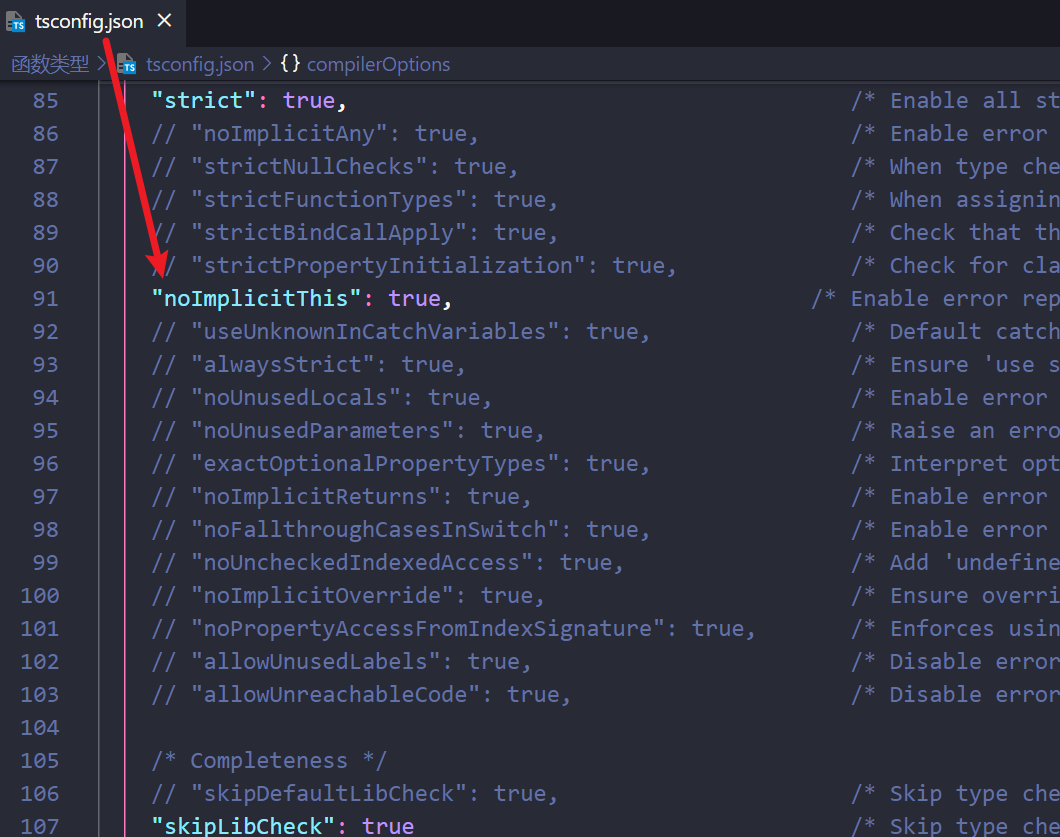Click "strictPropertyInitialization" commented line
Screen dimensions: 1060x837
[x=414, y=266]
